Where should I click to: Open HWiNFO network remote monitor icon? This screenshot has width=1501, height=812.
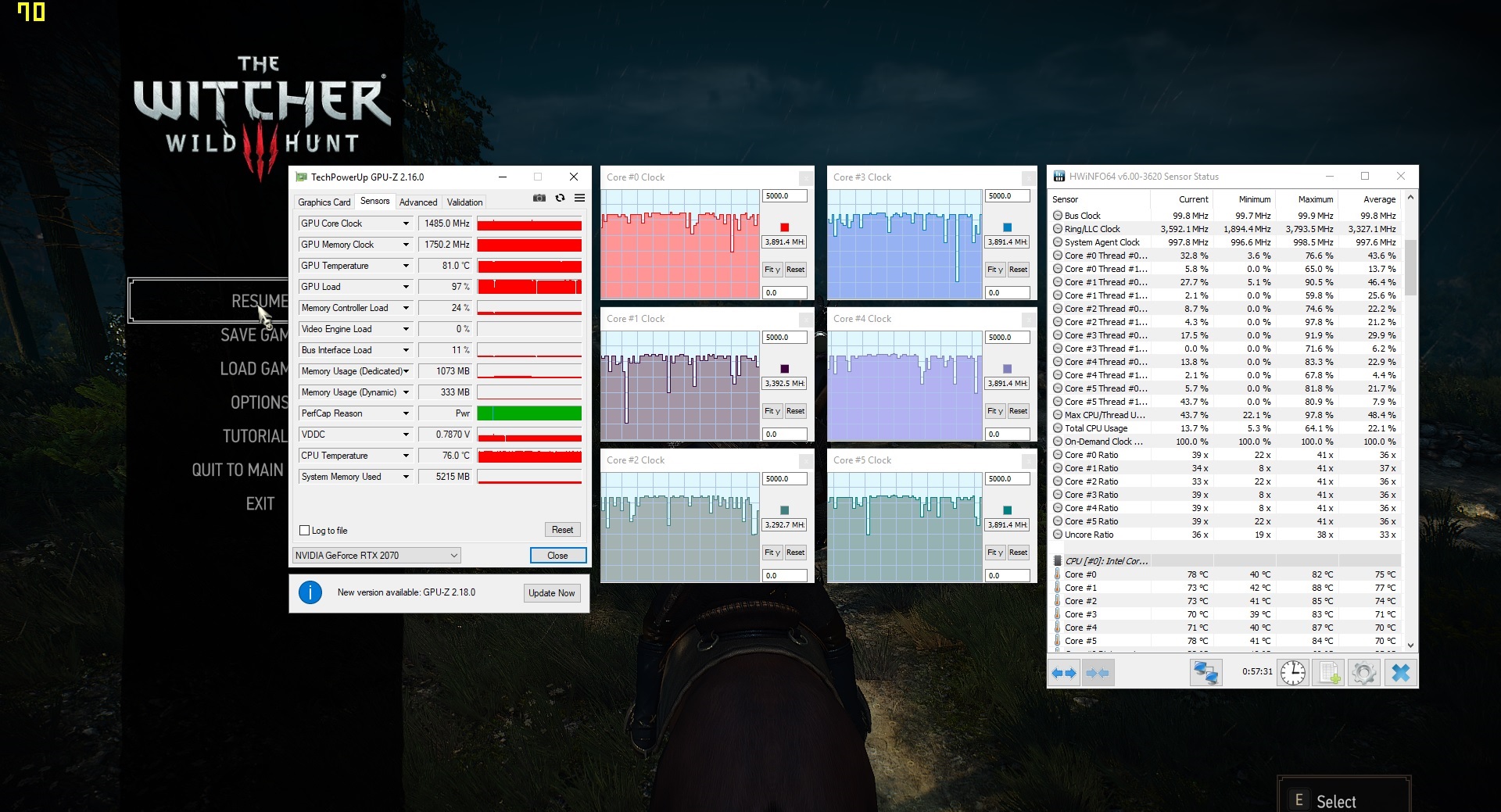click(1205, 673)
